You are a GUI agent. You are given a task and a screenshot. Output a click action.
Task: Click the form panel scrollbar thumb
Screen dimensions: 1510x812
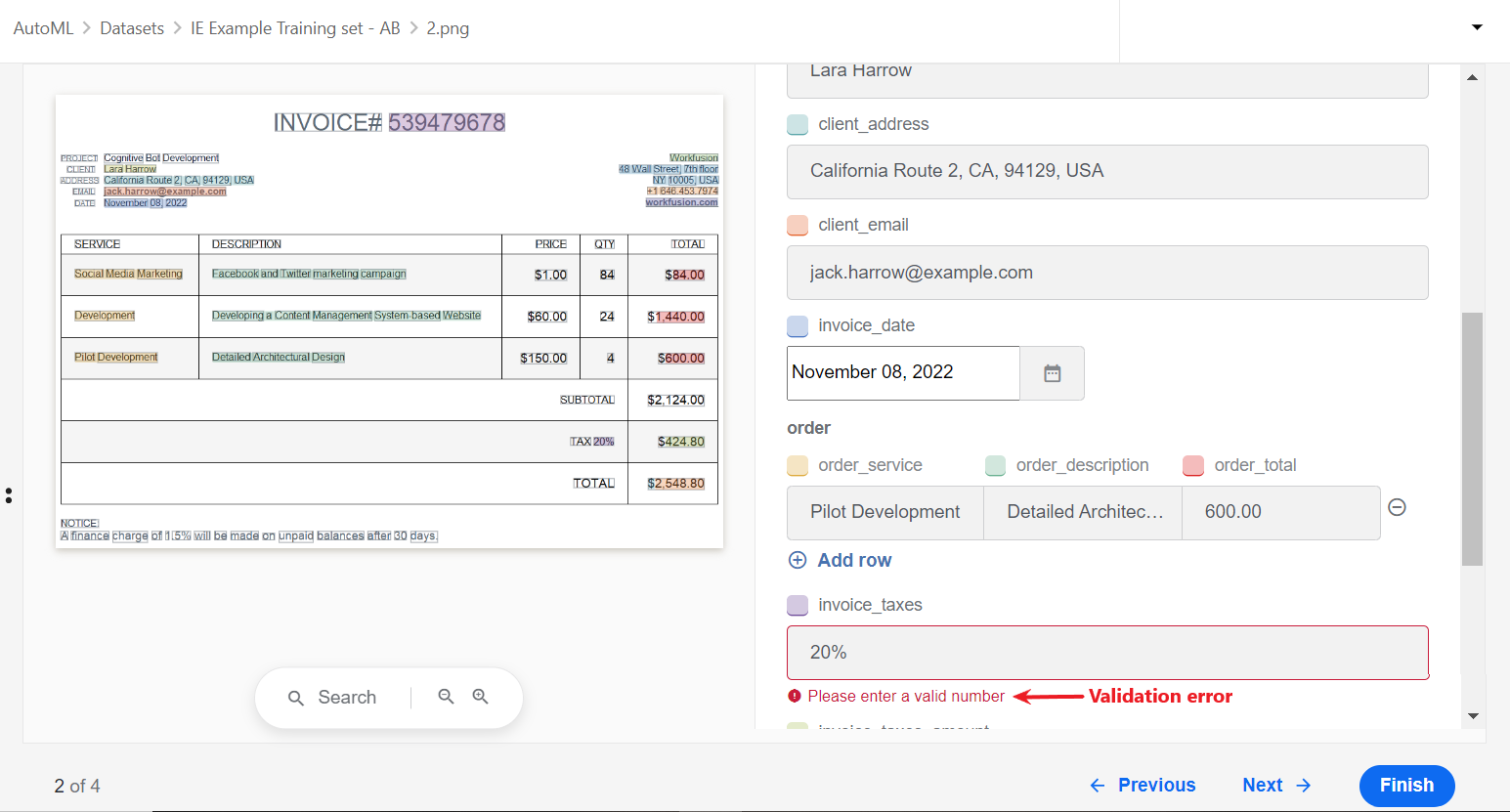[1472, 439]
